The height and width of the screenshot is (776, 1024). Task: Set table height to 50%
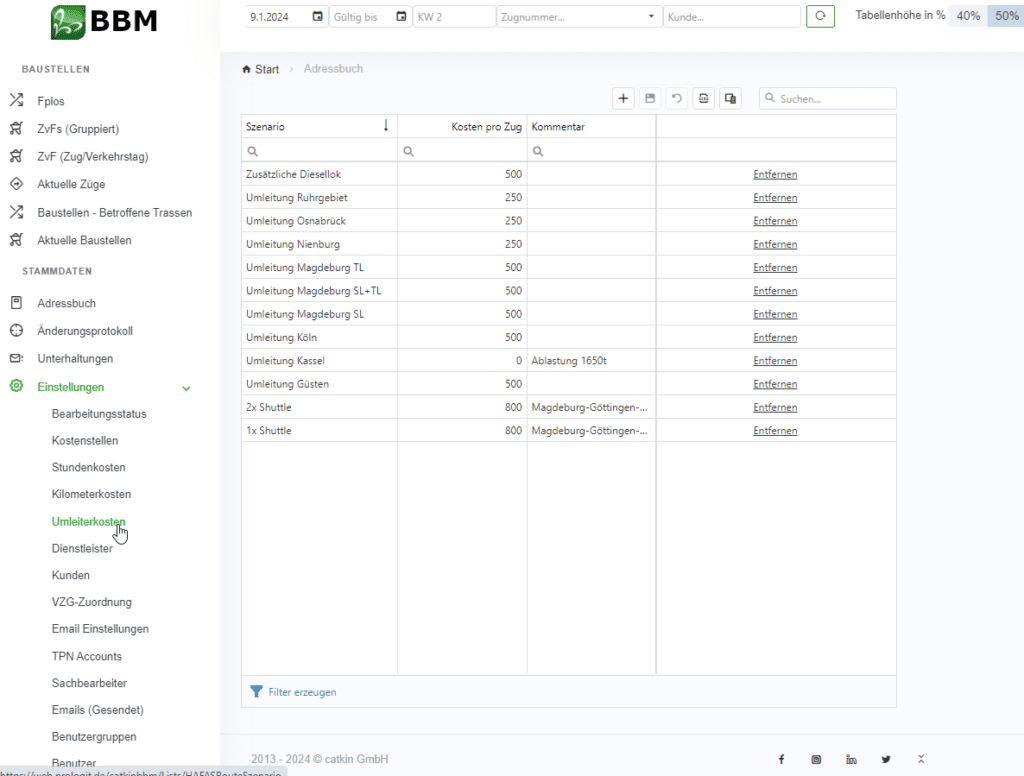click(x=1005, y=16)
